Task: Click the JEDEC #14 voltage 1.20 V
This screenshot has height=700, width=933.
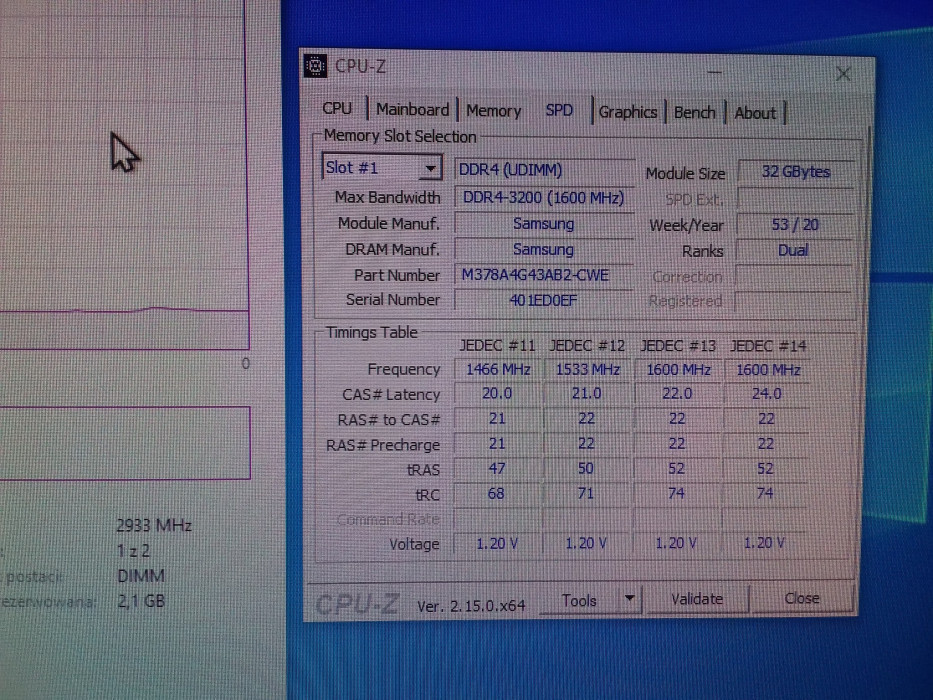Action: 765,543
